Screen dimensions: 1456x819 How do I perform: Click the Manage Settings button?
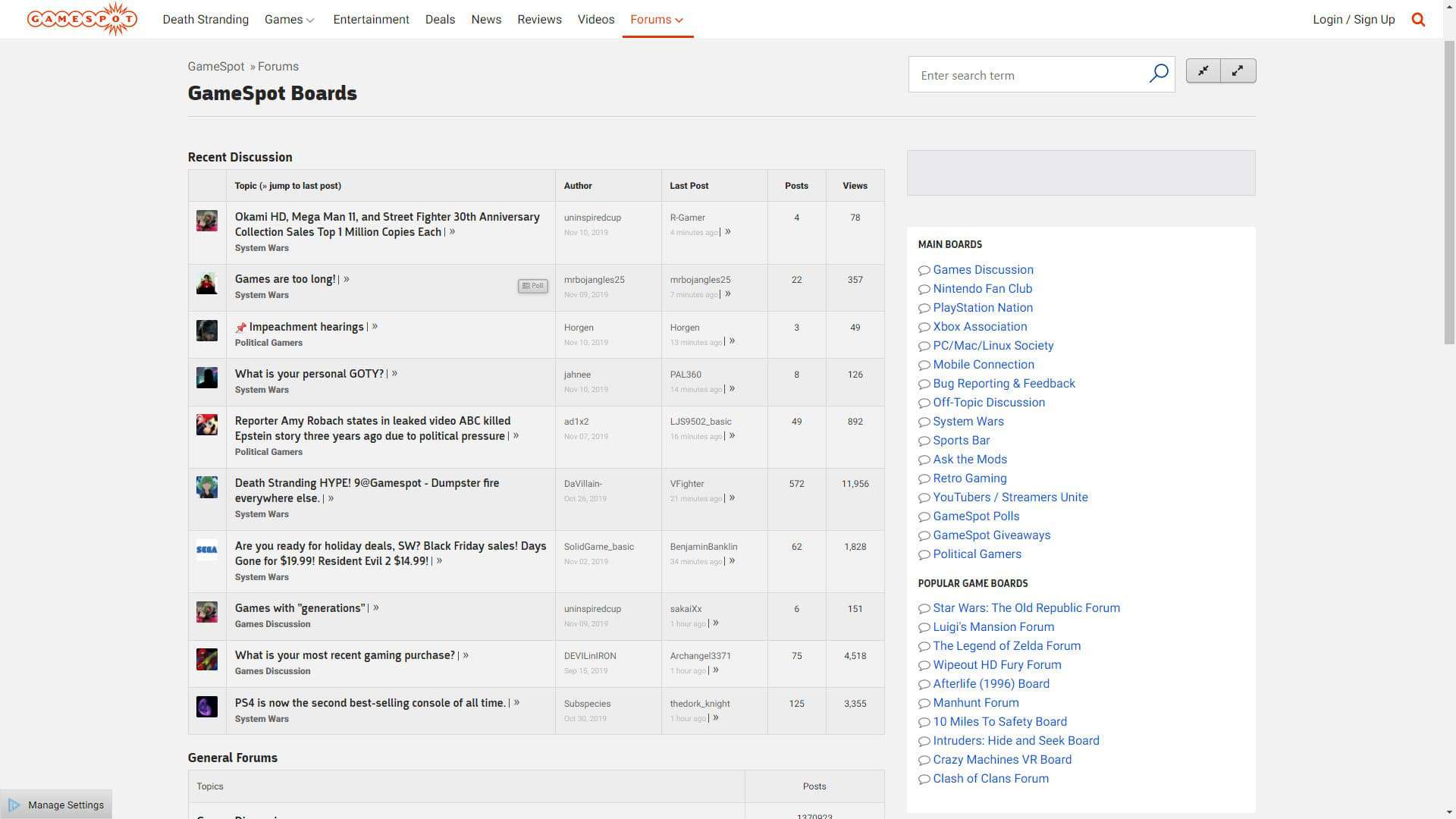pos(56,805)
